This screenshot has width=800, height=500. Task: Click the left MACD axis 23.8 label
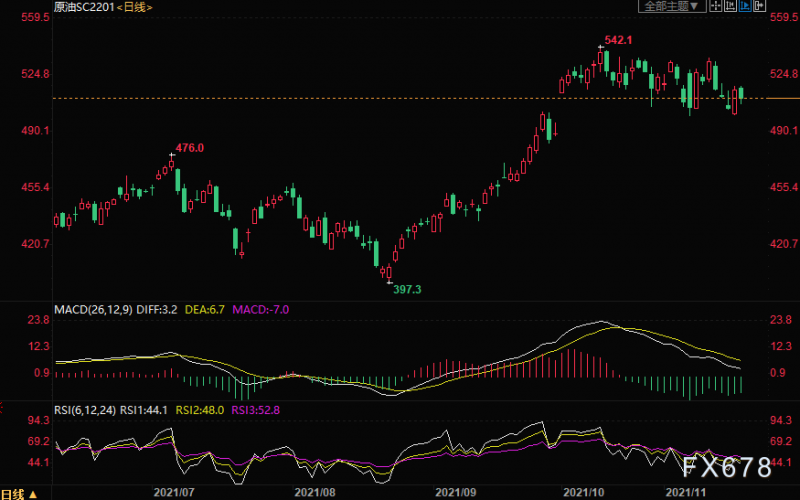(38, 320)
